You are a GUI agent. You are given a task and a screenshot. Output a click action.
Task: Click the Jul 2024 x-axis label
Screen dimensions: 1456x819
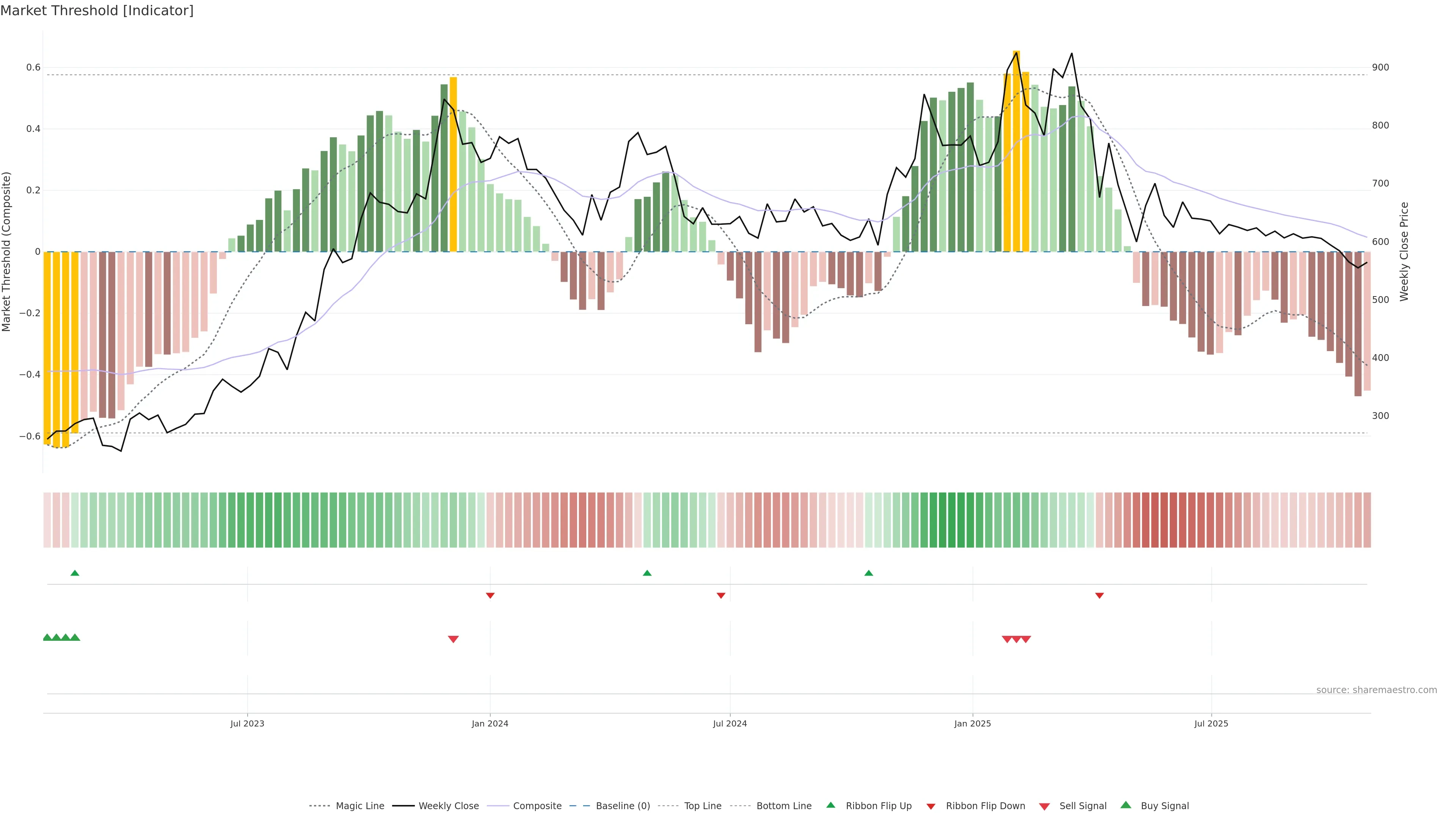pyautogui.click(x=730, y=723)
